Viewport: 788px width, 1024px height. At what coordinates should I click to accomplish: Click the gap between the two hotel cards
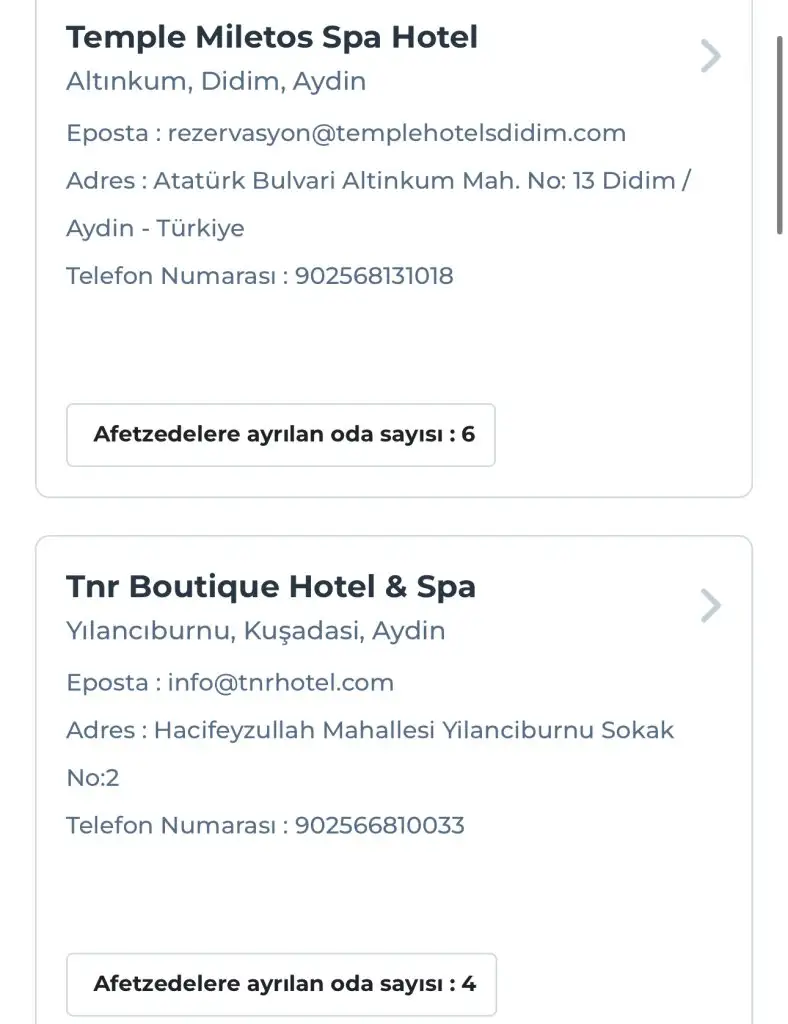(394, 517)
